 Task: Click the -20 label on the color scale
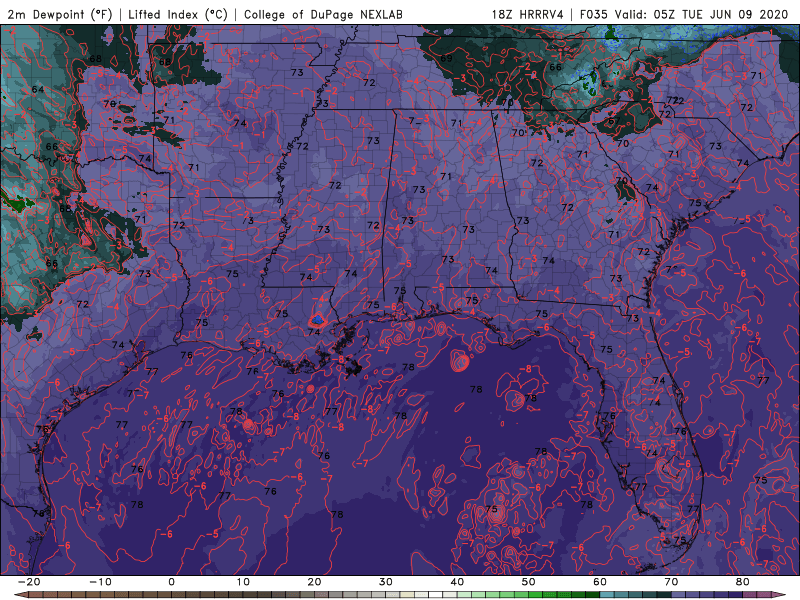pyautogui.click(x=29, y=582)
